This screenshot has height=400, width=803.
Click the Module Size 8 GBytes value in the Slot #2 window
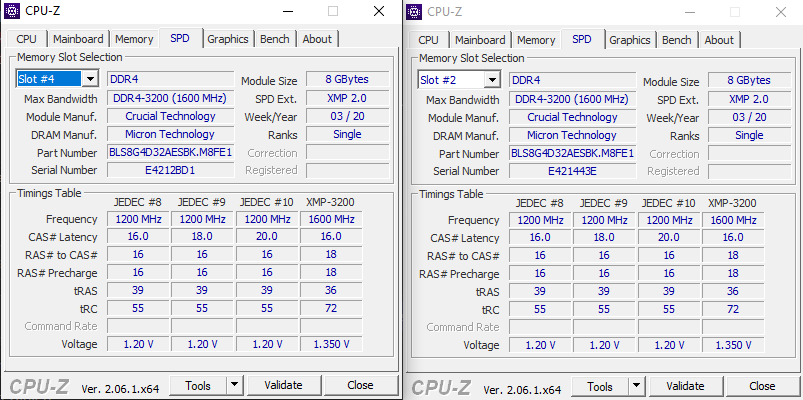pyautogui.click(x=749, y=80)
